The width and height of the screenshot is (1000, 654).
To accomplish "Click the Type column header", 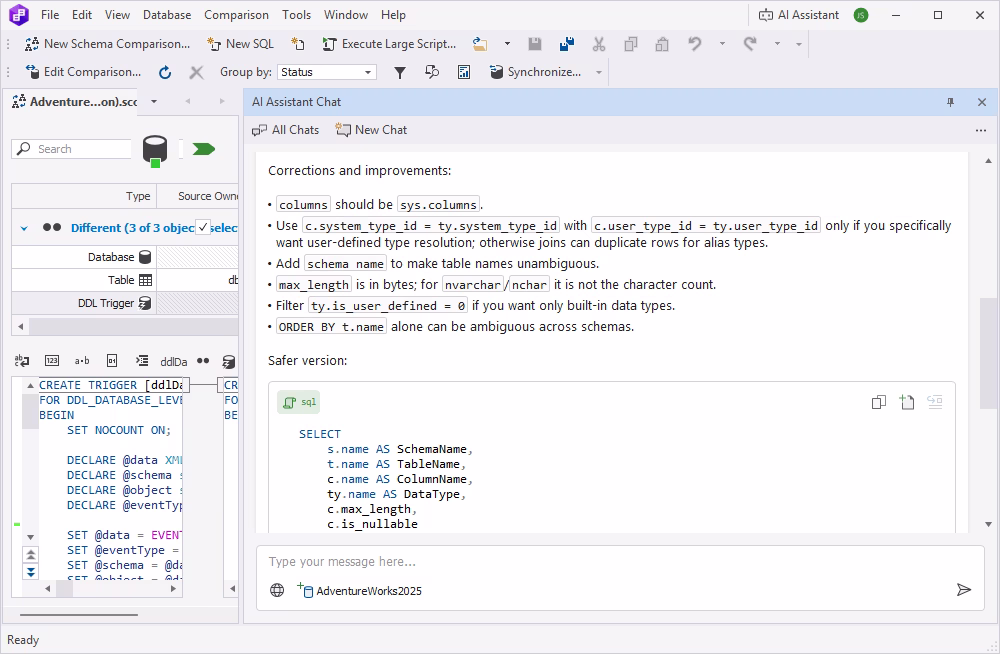I will click(84, 196).
